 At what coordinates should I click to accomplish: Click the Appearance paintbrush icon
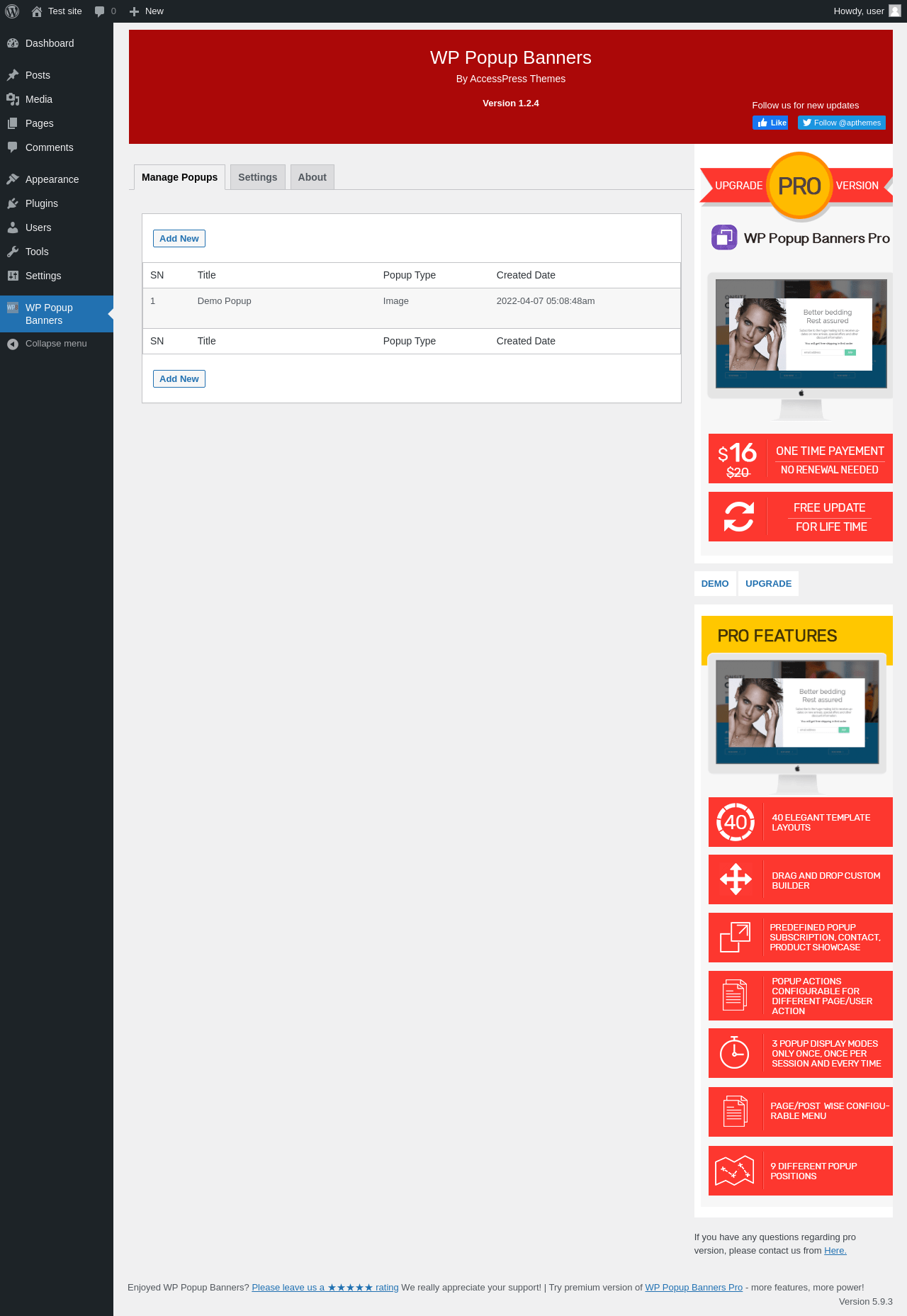pyautogui.click(x=13, y=179)
